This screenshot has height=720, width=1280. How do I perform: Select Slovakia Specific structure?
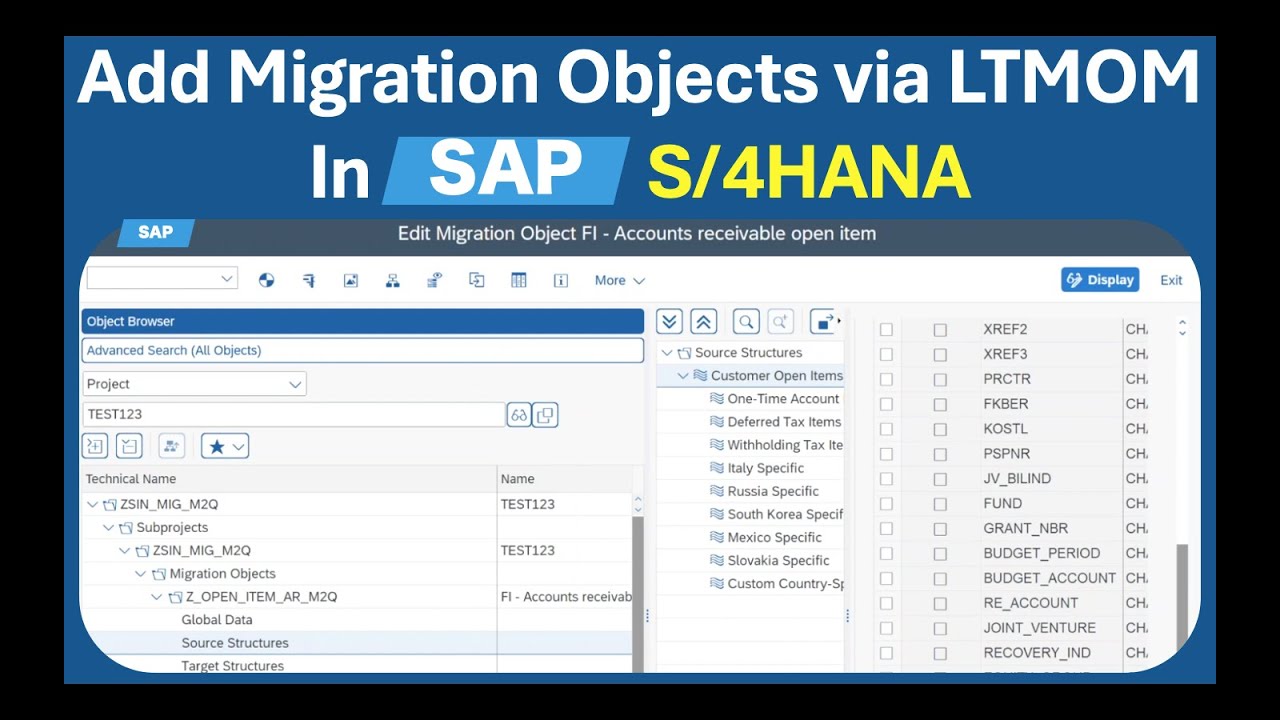(x=778, y=560)
